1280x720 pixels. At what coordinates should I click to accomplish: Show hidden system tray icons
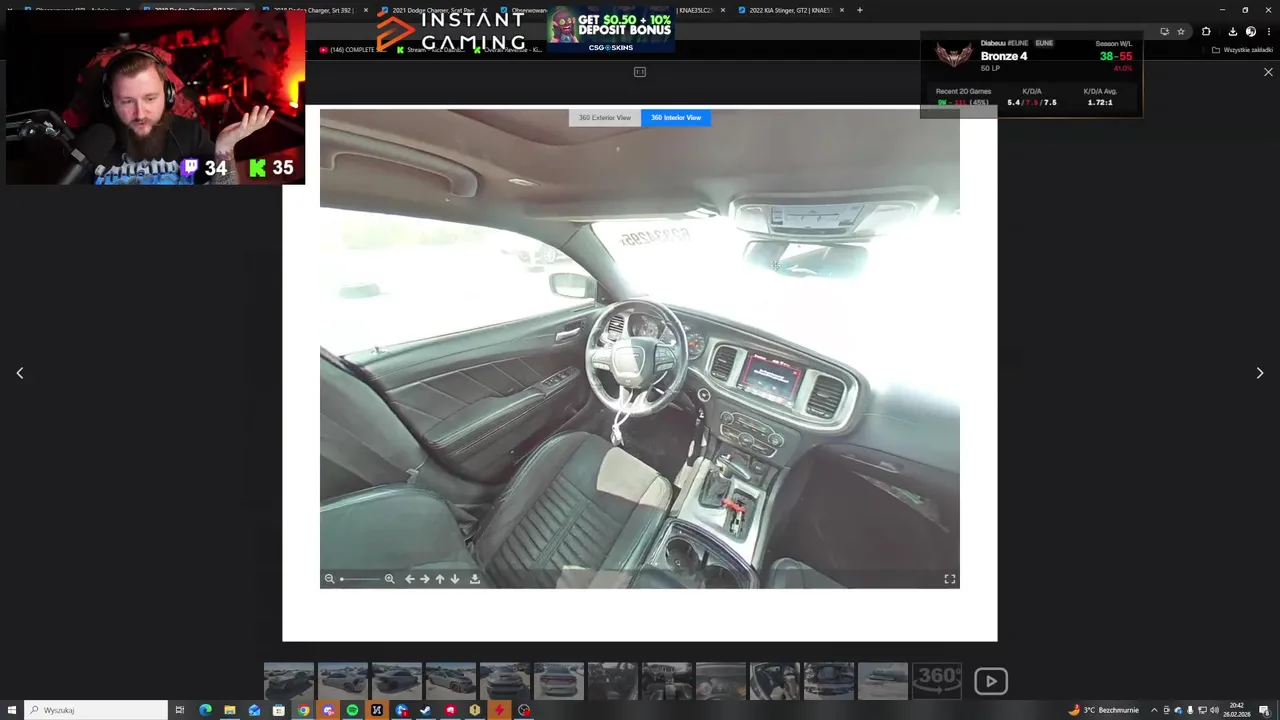(x=1154, y=710)
